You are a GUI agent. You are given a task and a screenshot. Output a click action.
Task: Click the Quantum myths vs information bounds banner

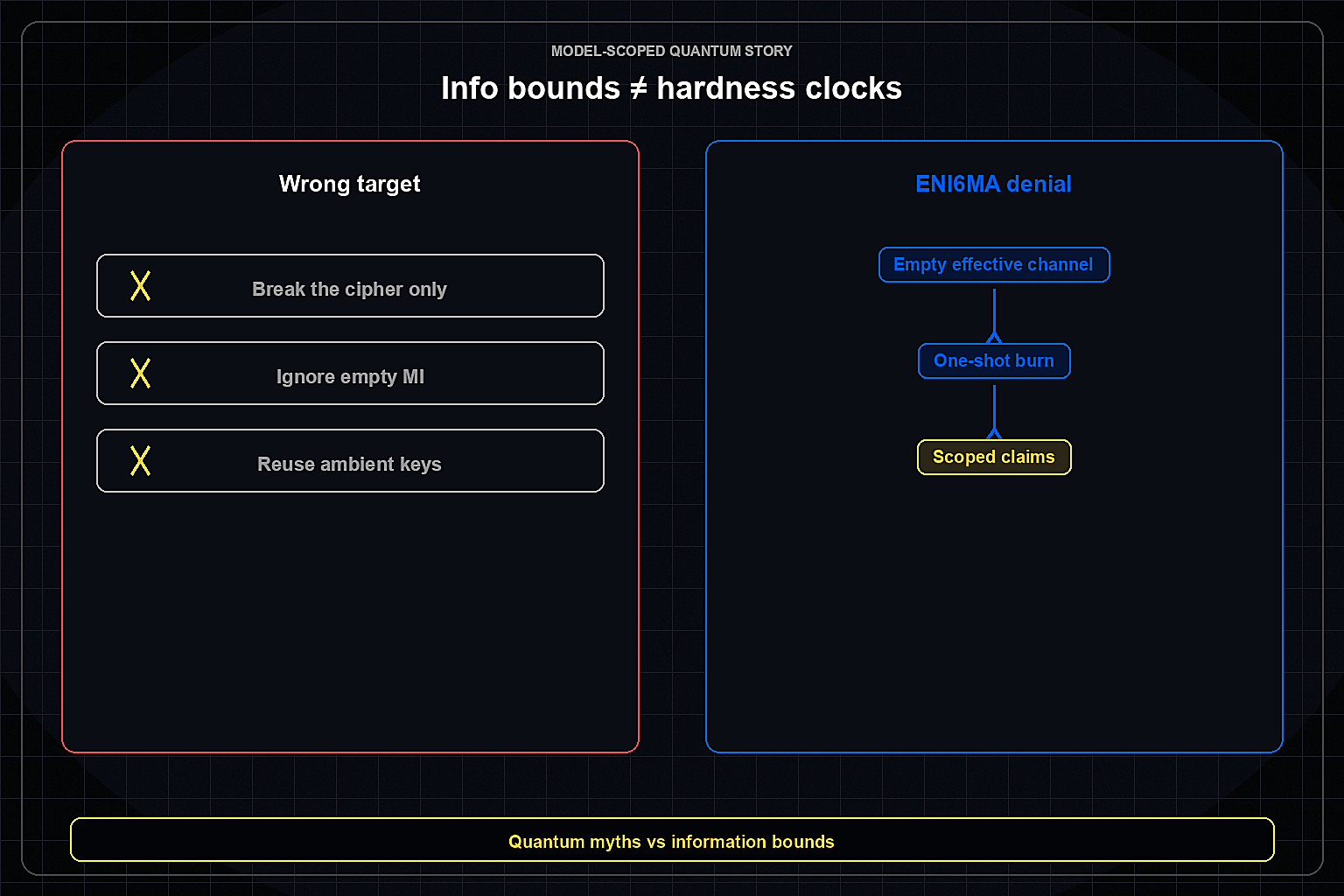pos(672,840)
